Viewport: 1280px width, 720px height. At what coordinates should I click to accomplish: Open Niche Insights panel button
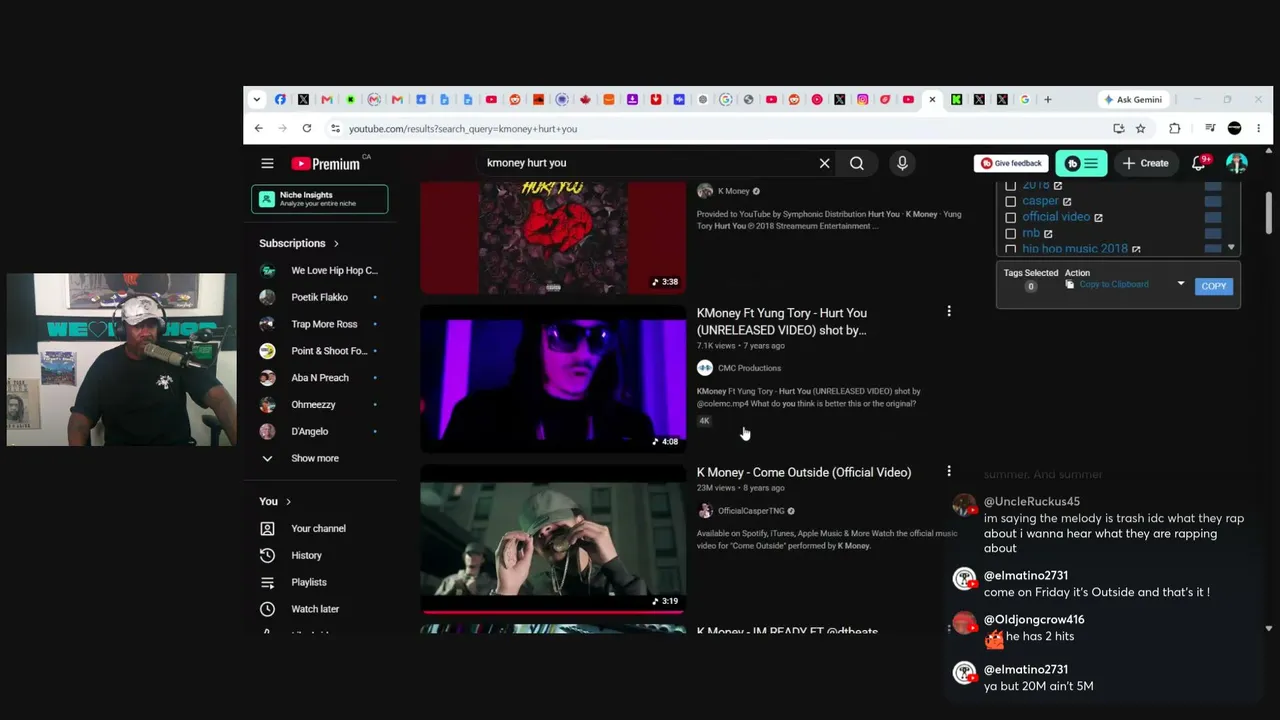(x=320, y=199)
